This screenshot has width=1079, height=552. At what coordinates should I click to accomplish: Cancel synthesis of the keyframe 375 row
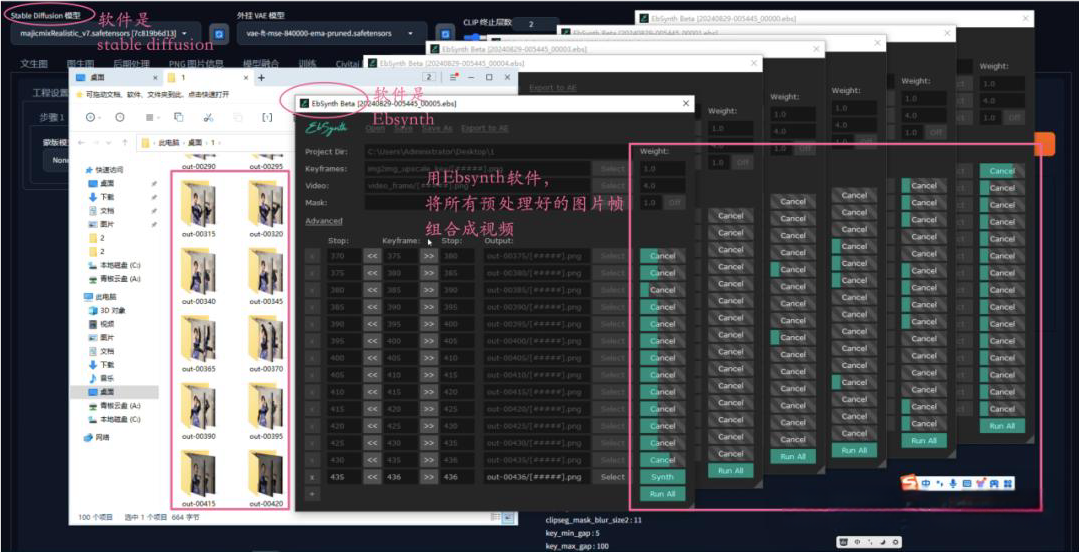pos(662,255)
